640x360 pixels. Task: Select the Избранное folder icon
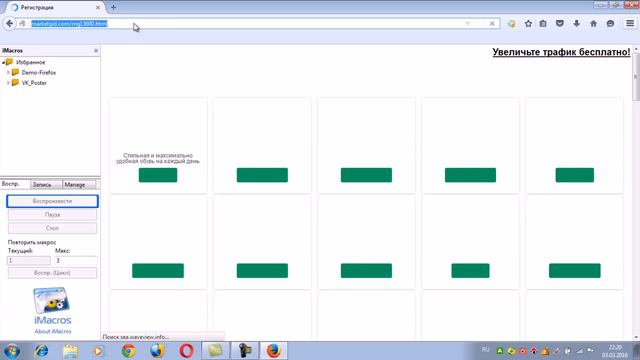9,62
